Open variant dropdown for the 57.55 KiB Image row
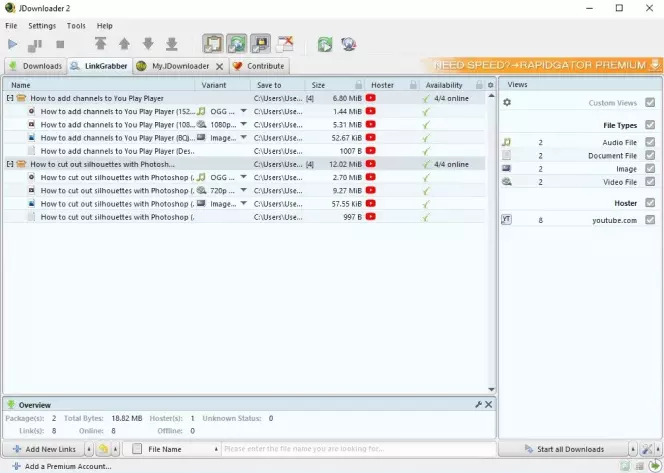664x473 pixels. pyautogui.click(x=243, y=203)
